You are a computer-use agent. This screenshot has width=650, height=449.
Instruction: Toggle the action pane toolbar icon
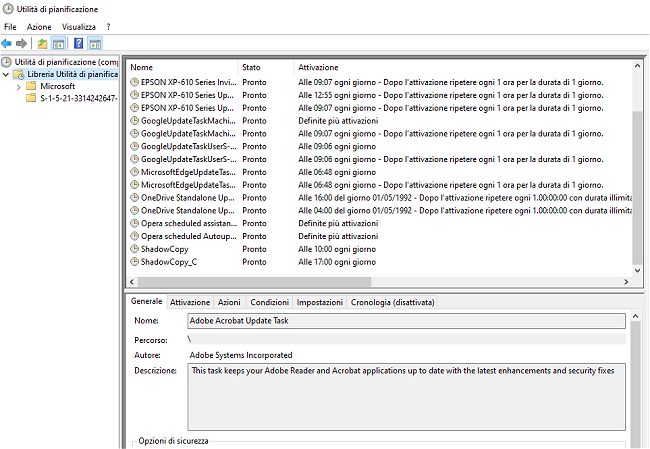[x=95, y=43]
